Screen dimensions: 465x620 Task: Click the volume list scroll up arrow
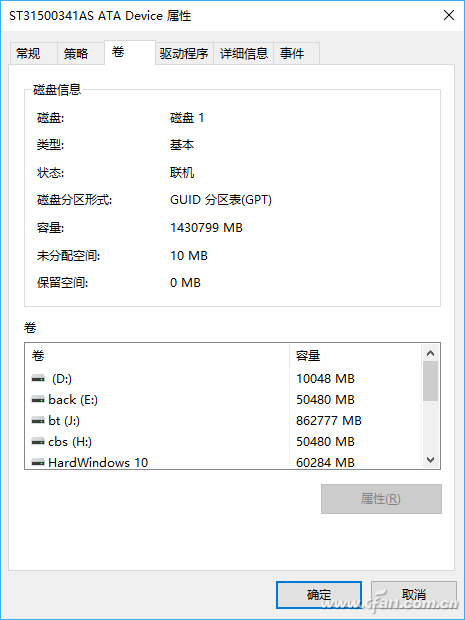(x=431, y=353)
